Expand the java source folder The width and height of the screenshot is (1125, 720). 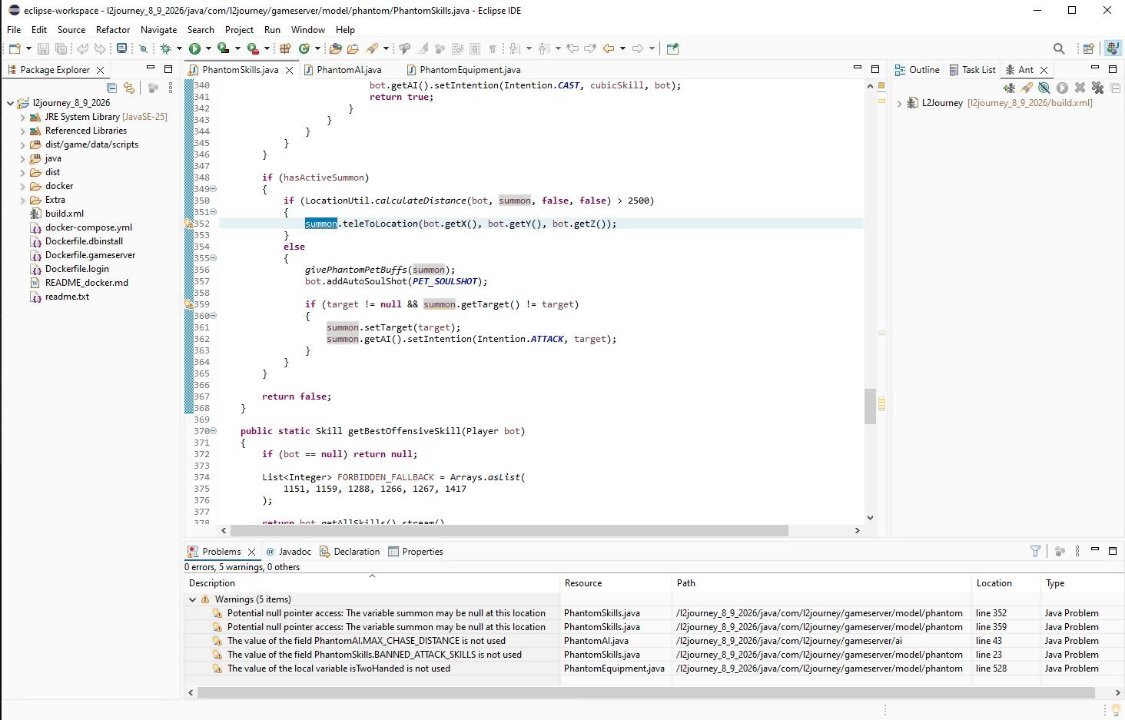pyautogui.click(x=22, y=158)
